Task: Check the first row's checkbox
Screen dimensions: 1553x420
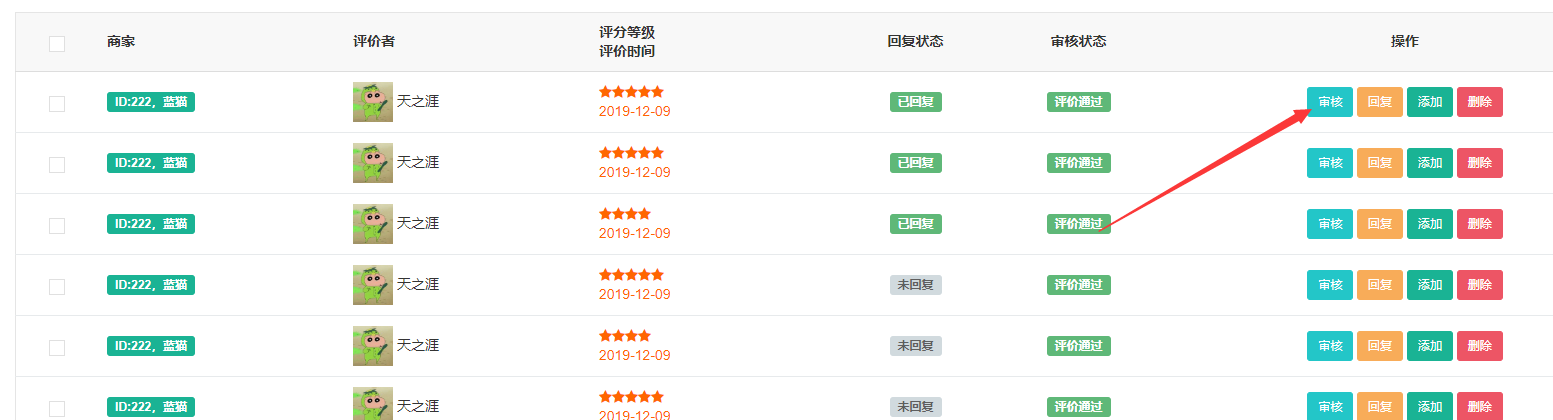Action: click(57, 104)
